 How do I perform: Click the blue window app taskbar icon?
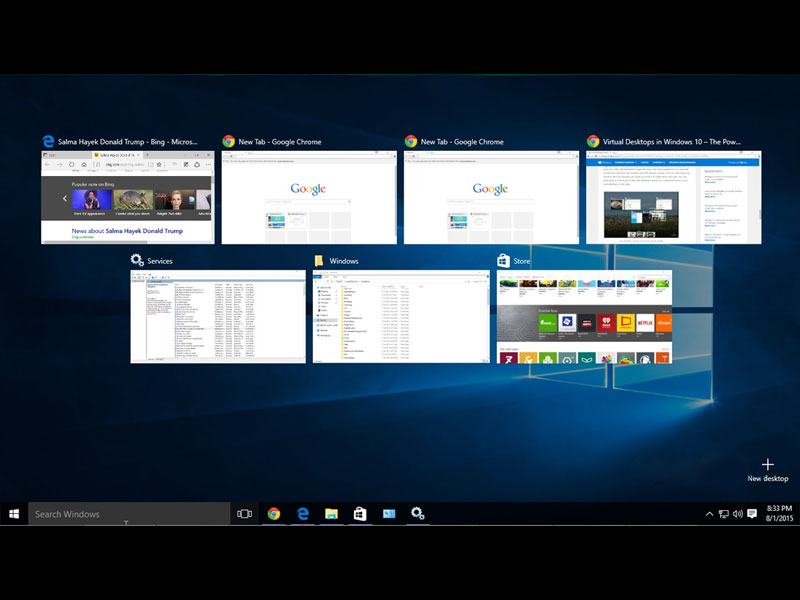tap(389, 514)
